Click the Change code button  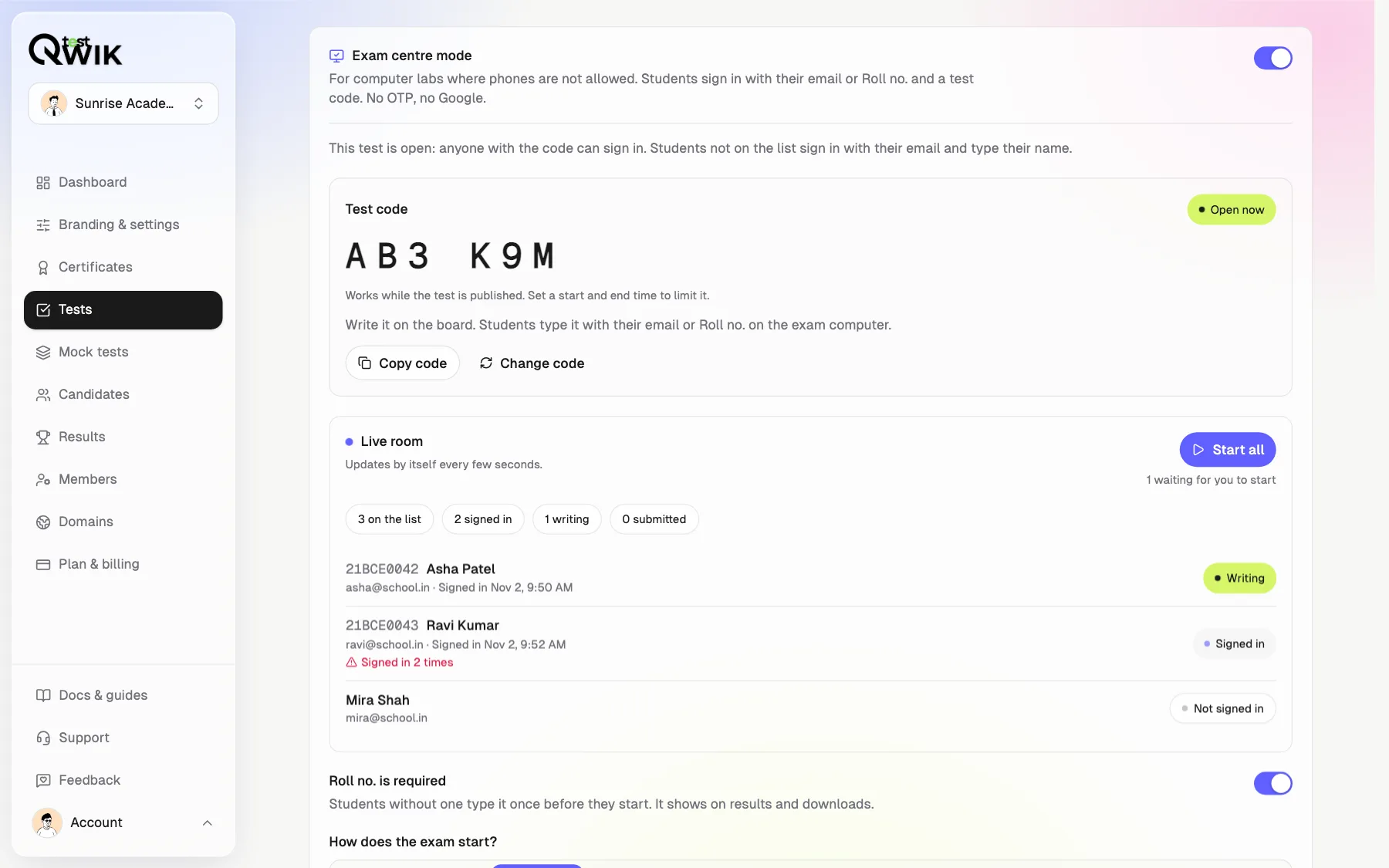tap(532, 363)
